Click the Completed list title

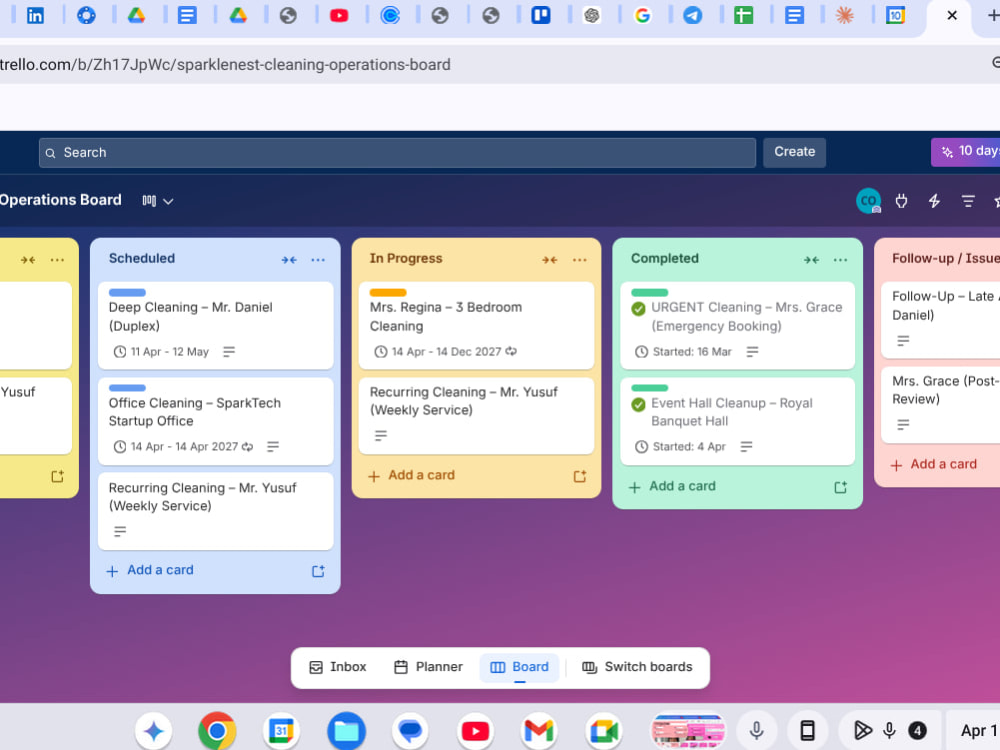665,258
